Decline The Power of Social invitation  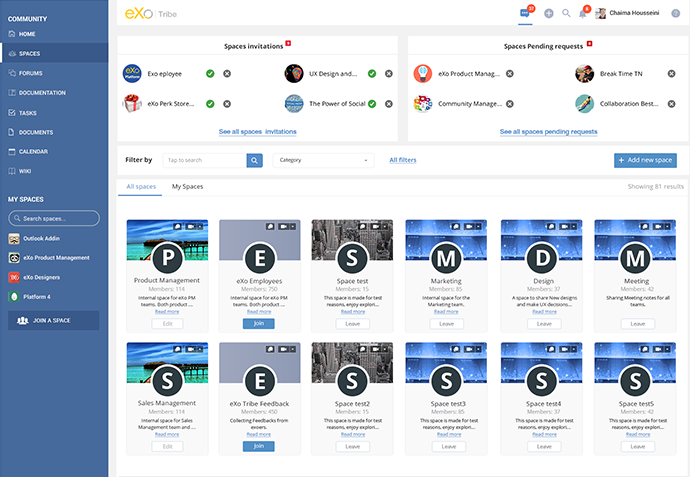point(389,104)
